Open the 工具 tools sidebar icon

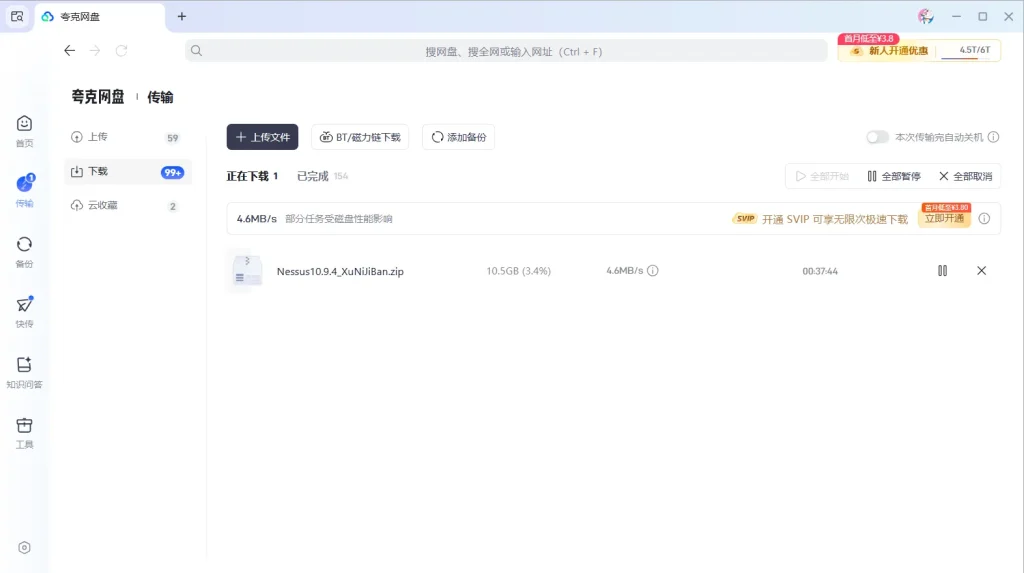24,431
